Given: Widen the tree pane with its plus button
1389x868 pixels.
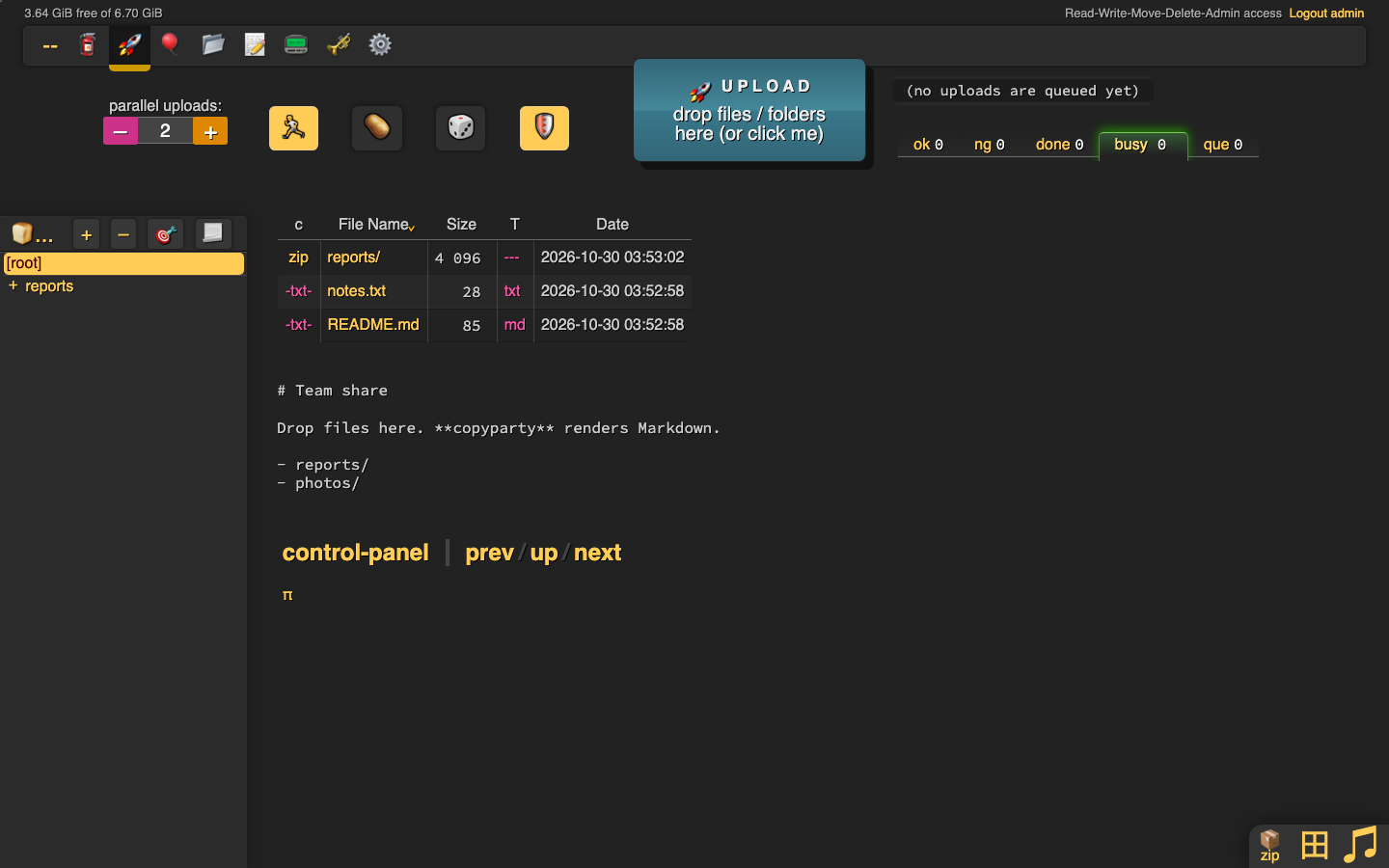Looking at the screenshot, I should point(86,234).
